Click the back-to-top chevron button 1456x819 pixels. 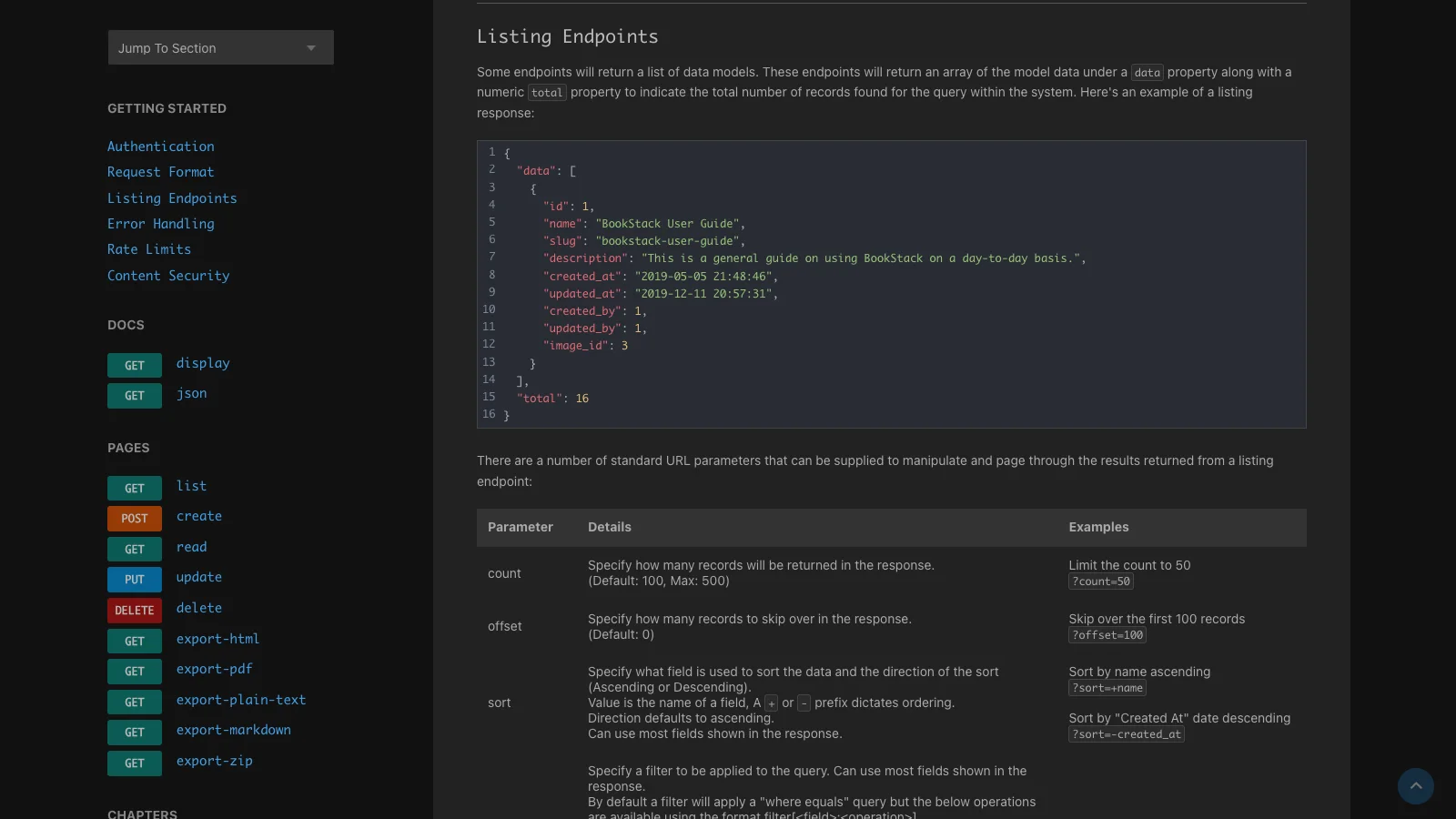pyautogui.click(x=1416, y=786)
